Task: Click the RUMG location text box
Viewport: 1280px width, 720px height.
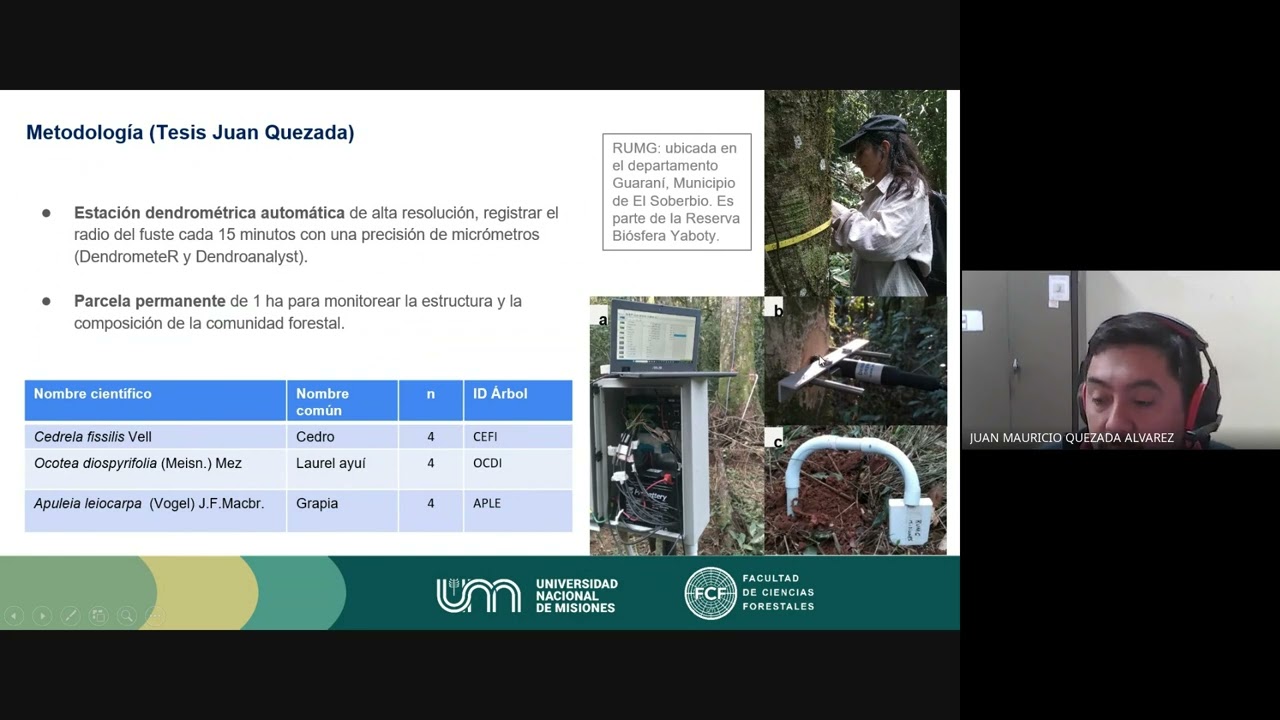Action: (676, 192)
